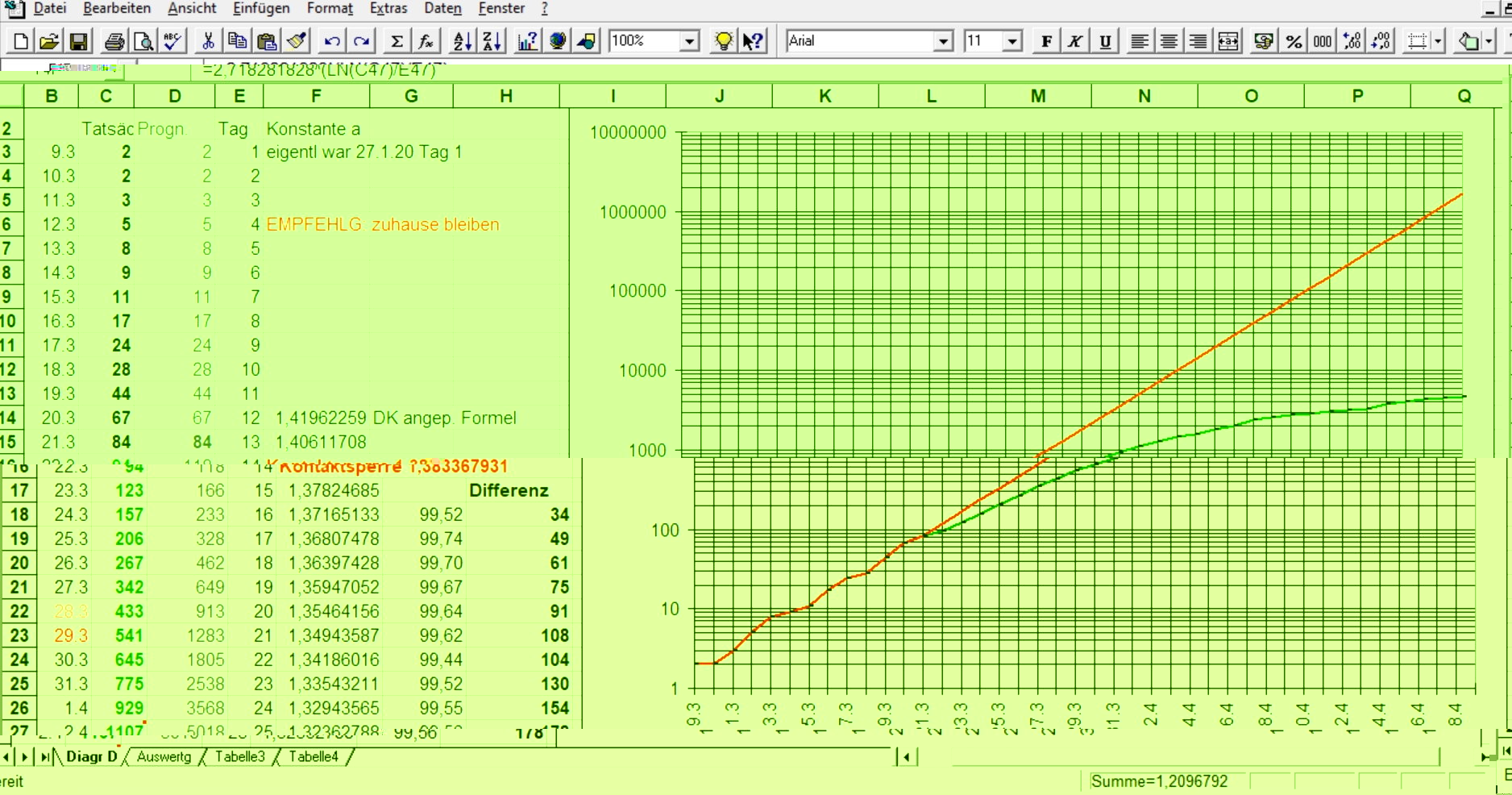Viewport: 1512px width, 795px height.
Task: Open the Einfügen menu
Action: (261, 9)
